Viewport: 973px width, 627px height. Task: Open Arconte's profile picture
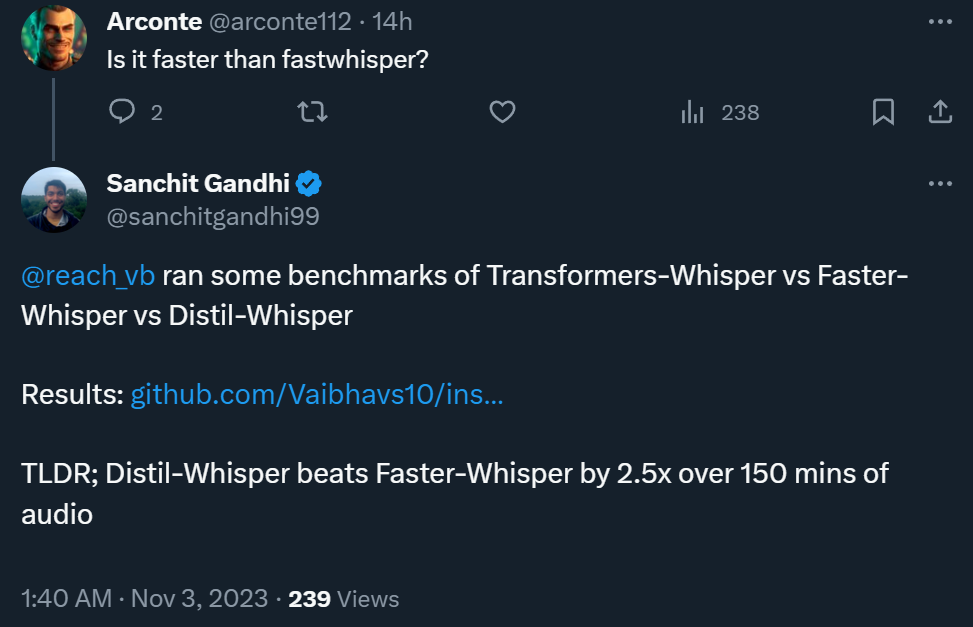53,36
